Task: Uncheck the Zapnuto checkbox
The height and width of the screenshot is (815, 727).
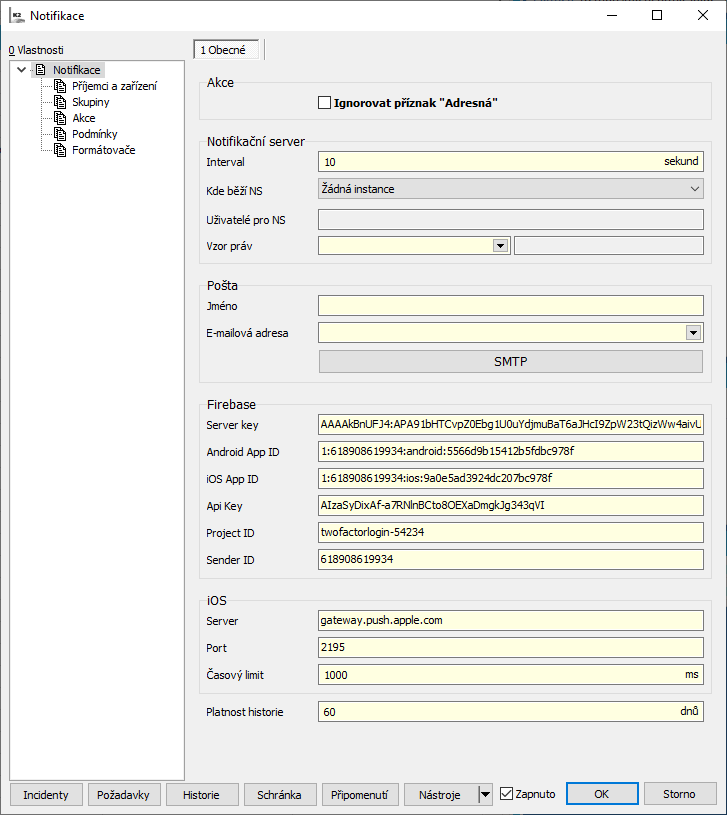Action: click(x=506, y=794)
